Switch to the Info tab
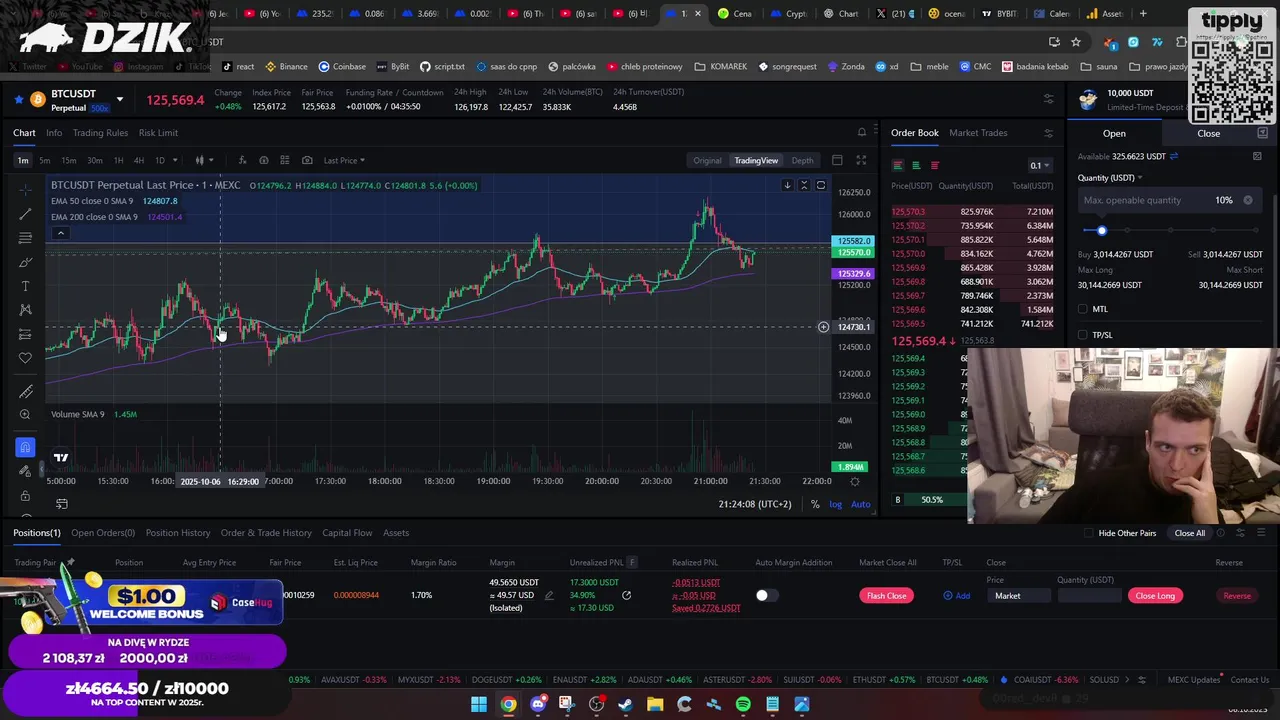1280x720 pixels. click(x=54, y=132)
